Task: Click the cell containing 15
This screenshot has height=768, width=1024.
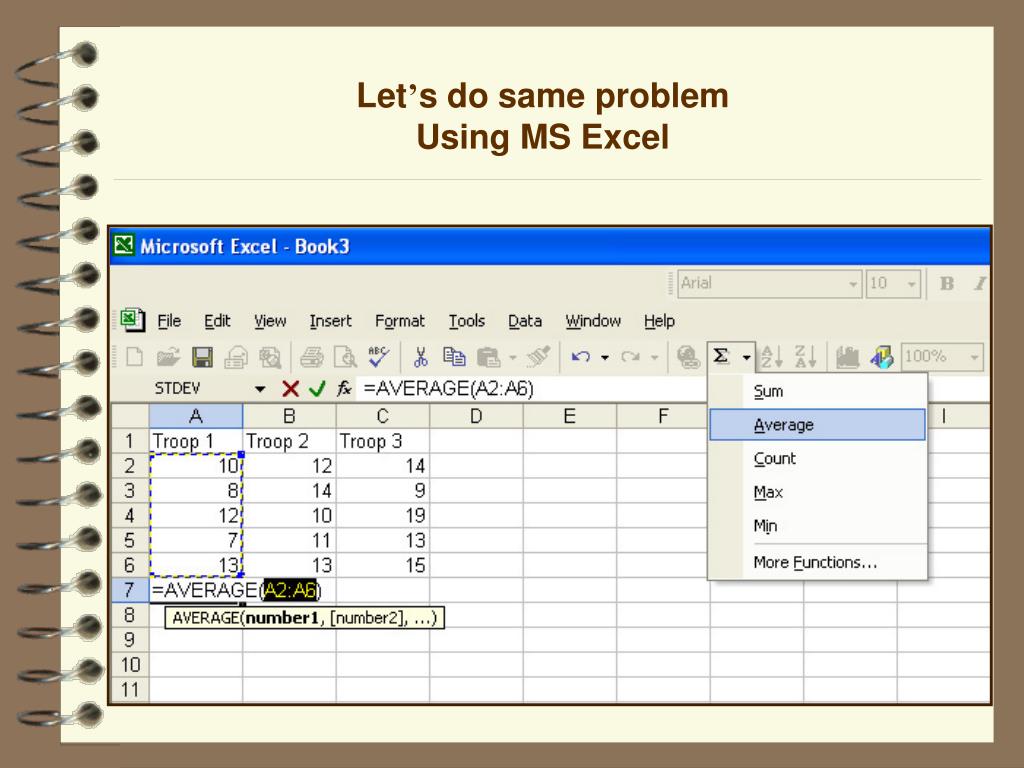Action: 383,566
